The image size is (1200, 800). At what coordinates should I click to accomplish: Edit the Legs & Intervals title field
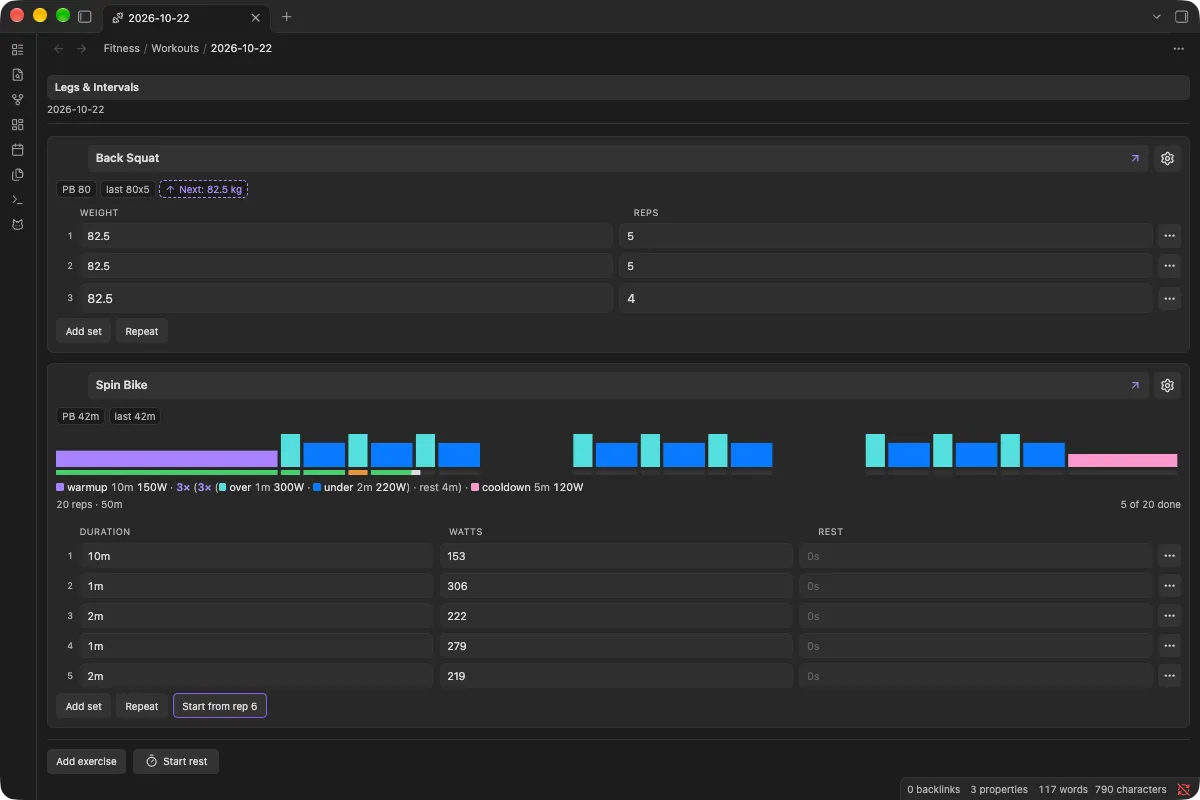618,87
